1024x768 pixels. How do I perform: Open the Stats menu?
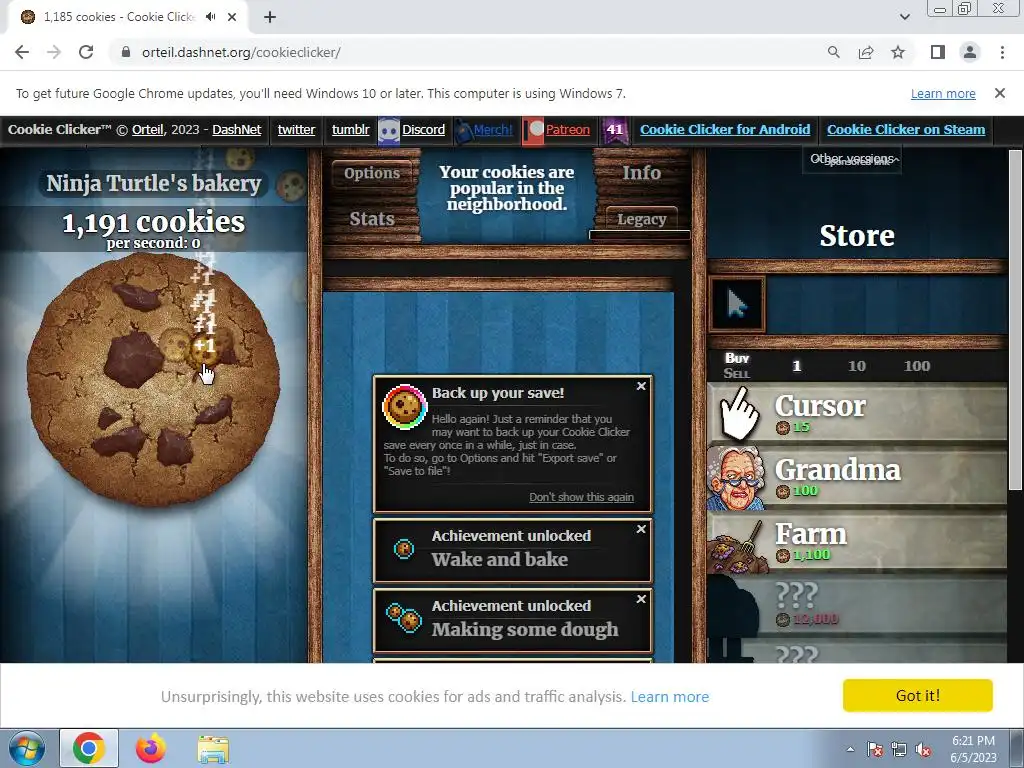[x=372, y=219]
